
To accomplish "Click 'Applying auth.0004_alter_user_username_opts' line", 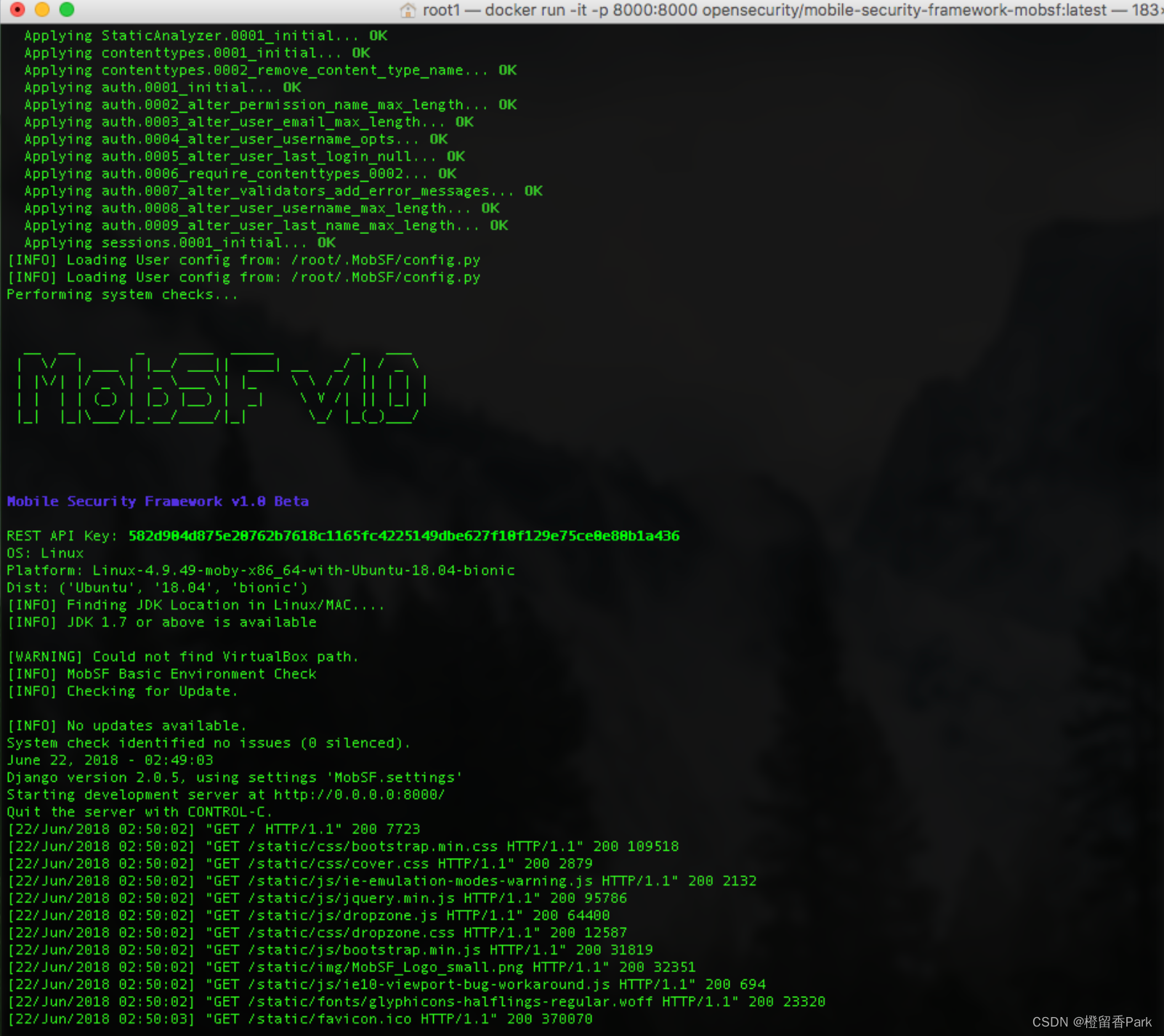I will tap(236, 139).
